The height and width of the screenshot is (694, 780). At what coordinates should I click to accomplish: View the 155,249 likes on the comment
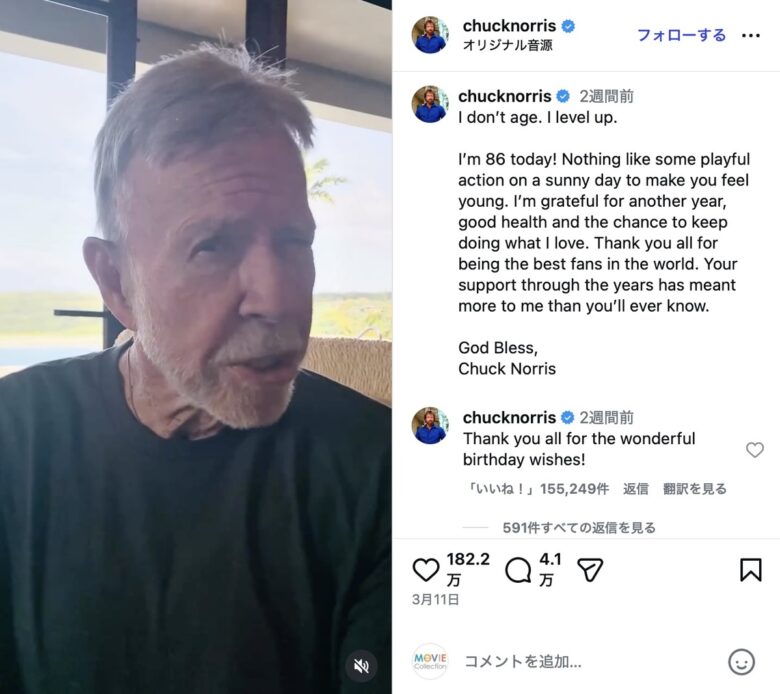coord(537,489)
